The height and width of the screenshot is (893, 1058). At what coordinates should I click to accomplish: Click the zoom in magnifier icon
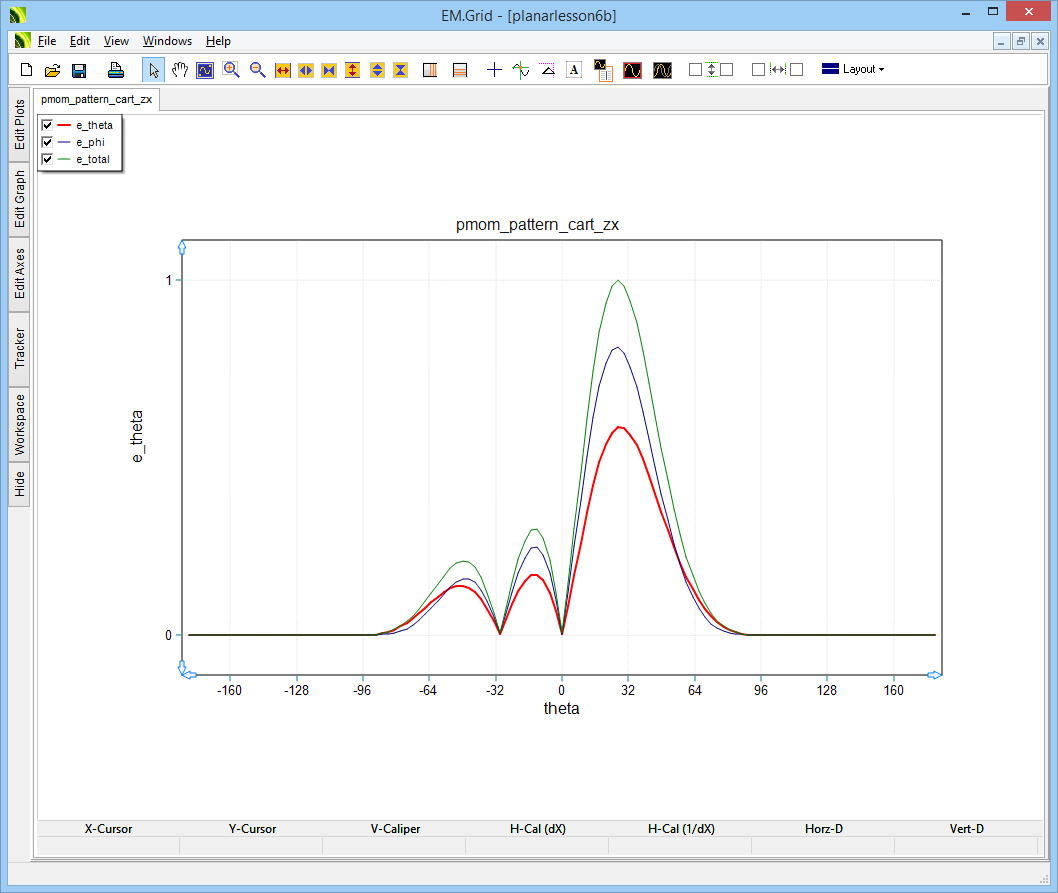tap(231, 70)
